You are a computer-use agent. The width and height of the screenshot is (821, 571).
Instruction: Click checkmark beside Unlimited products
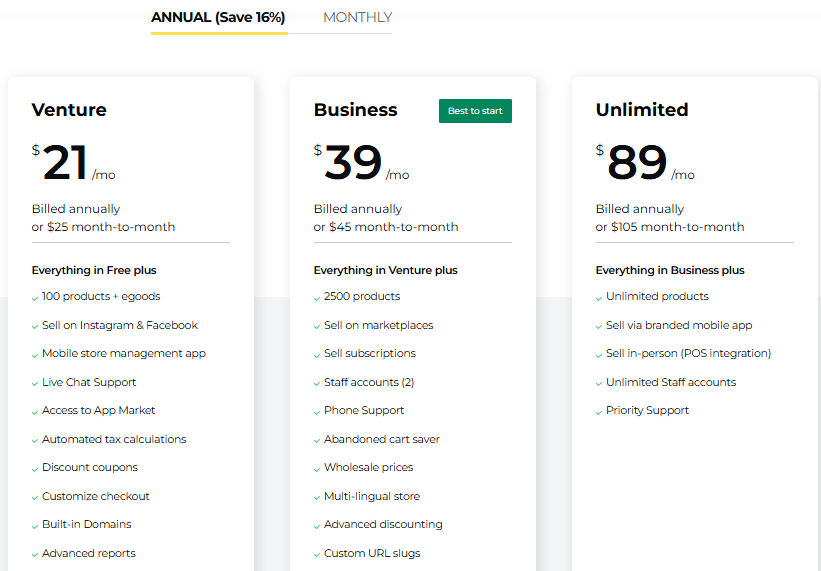598,298
